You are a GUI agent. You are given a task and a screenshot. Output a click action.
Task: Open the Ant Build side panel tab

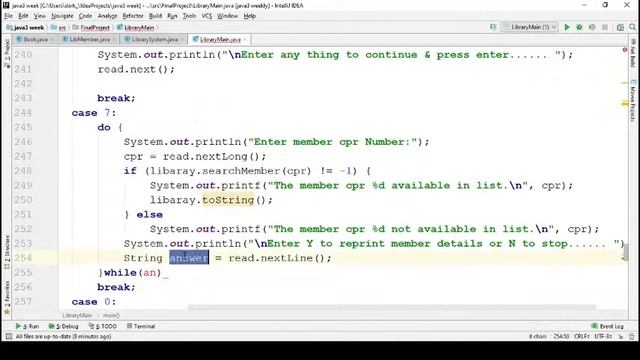pos(633,53)
